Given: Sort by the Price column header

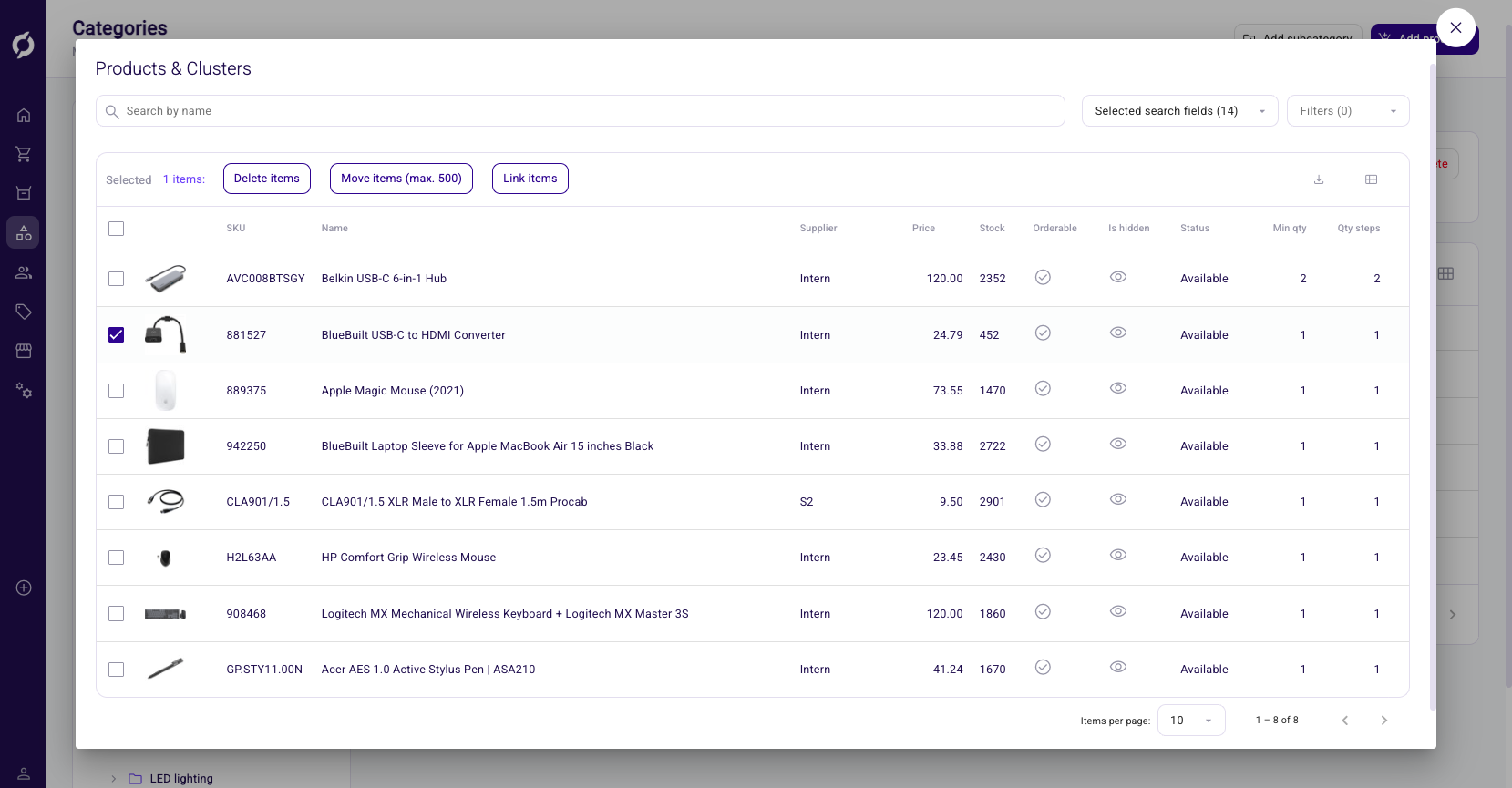Looking at the screenshot, I should pyautogui.click(x=923, y=229).
